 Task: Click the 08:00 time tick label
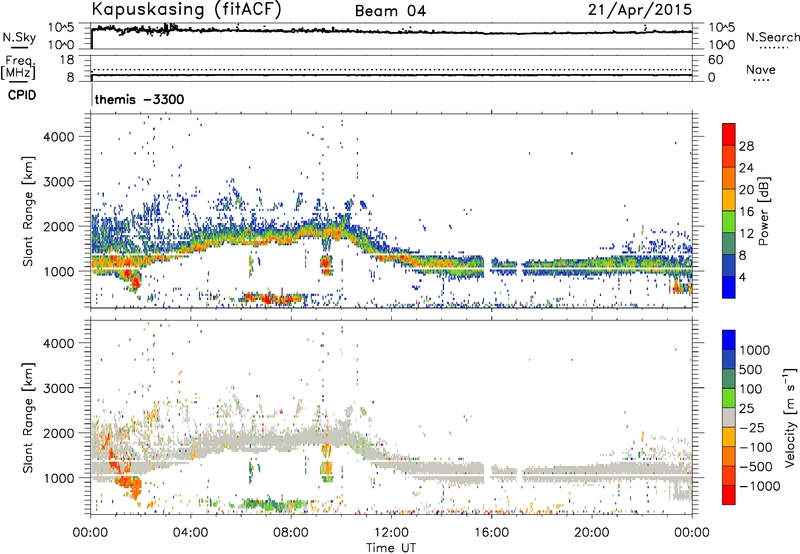coord(291,533)
